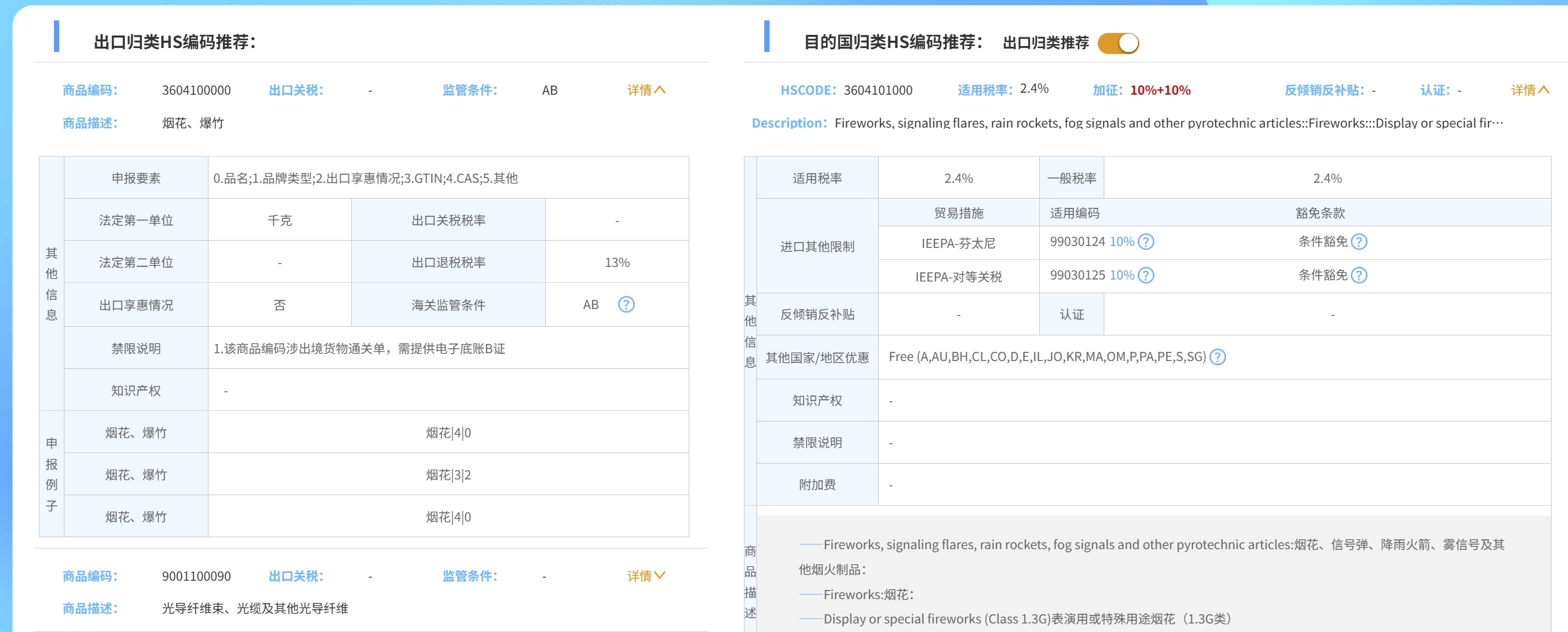1568x632 pixels.
Task: Open help icon for IEEPA-对等关税 条件豁免
Action: [1359, 276]
